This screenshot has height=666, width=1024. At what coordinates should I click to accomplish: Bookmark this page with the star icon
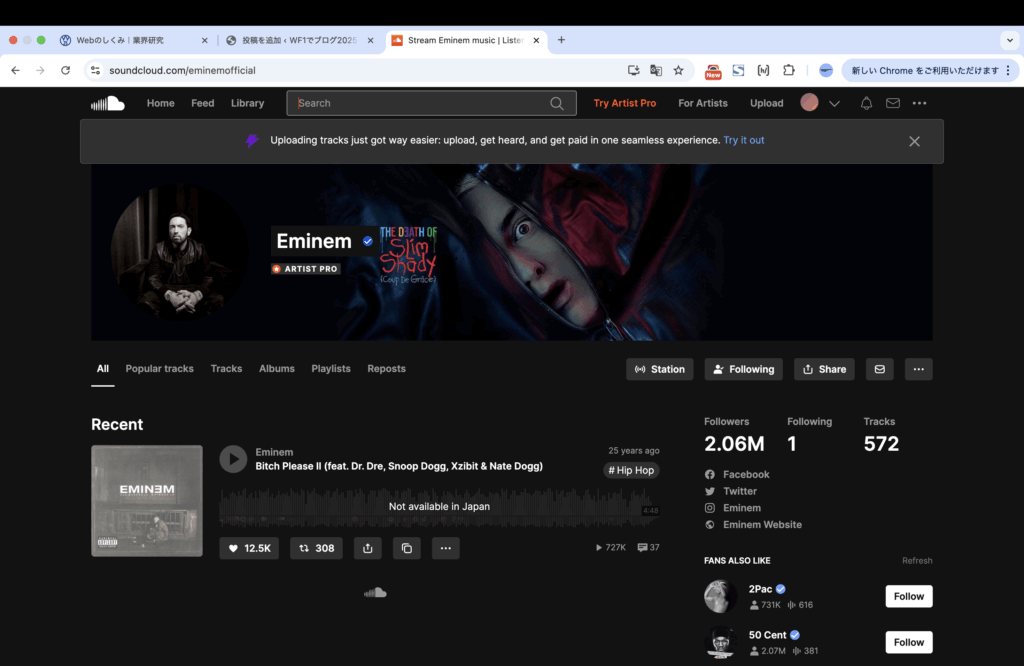tap(679, 70)
